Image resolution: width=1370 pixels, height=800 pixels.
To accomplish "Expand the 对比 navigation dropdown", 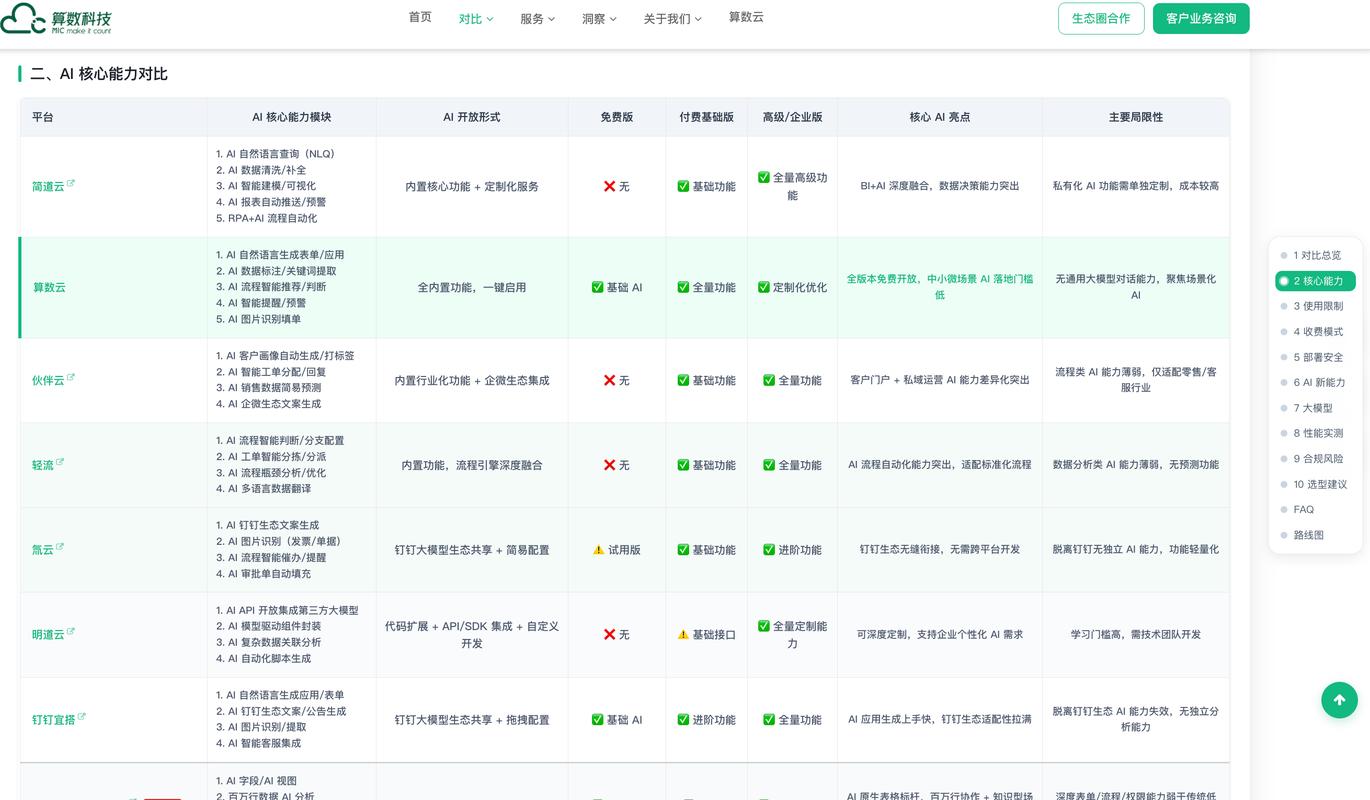I will [476, 19].
